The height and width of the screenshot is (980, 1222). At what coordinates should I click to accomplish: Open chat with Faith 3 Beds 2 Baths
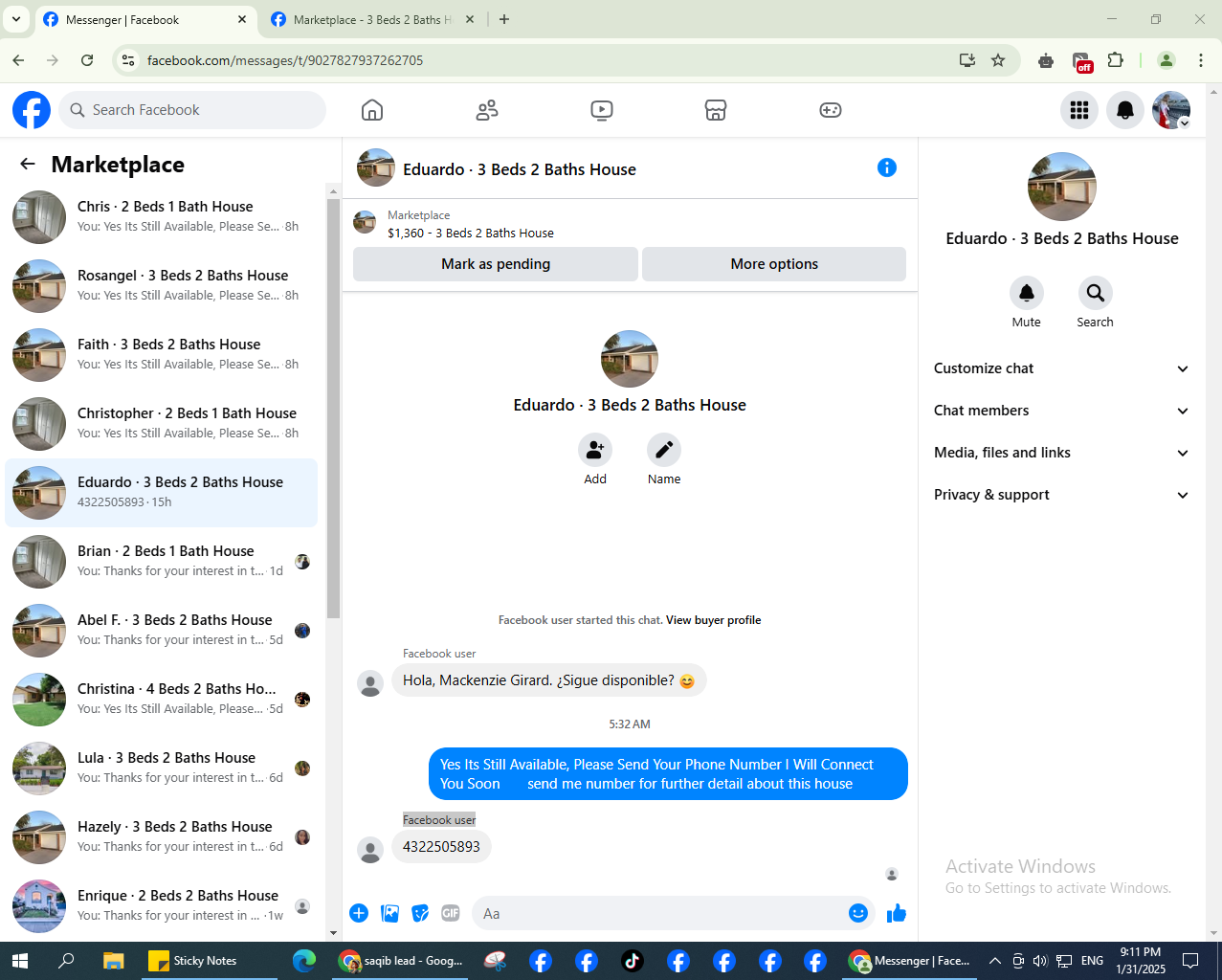[x=161, y=355]
